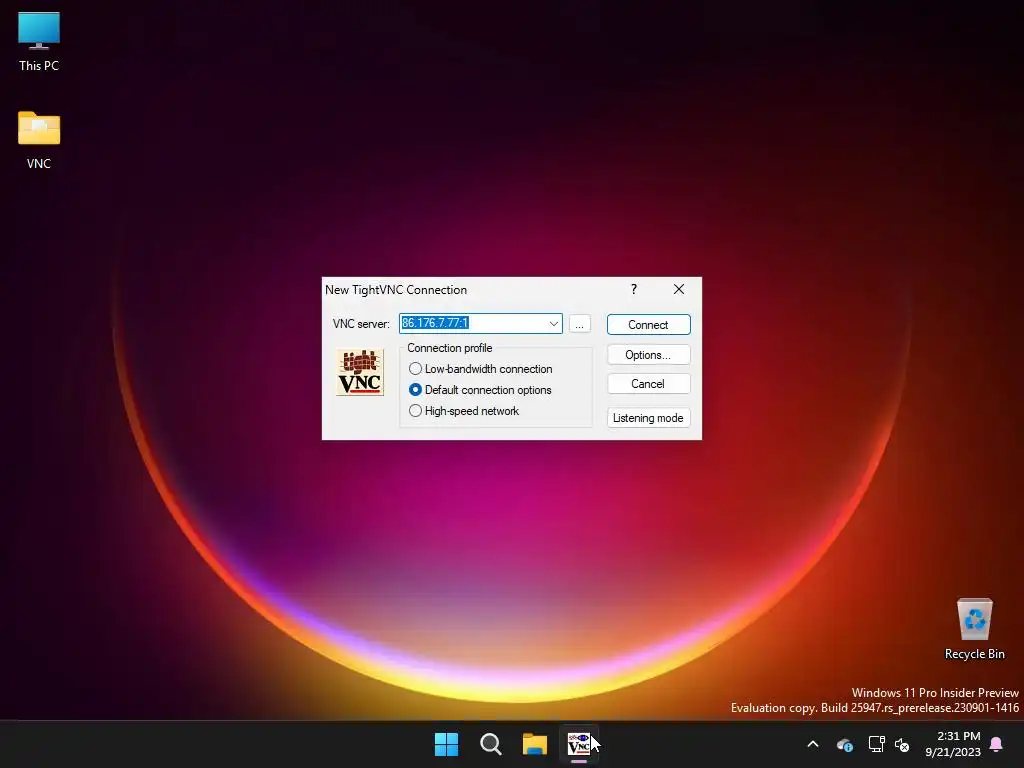1024x768 pixels.
Task: Click the dialog help question mark
Action: pyautogui.click(x=633, y=289)
